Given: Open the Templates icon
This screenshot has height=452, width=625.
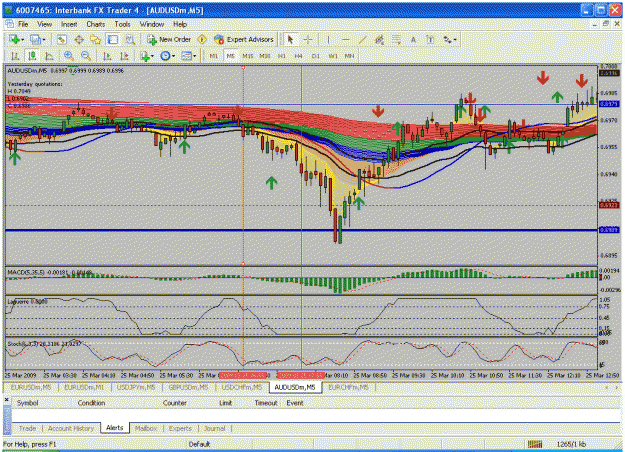Looking at the screenshot, I should point(186,56).
